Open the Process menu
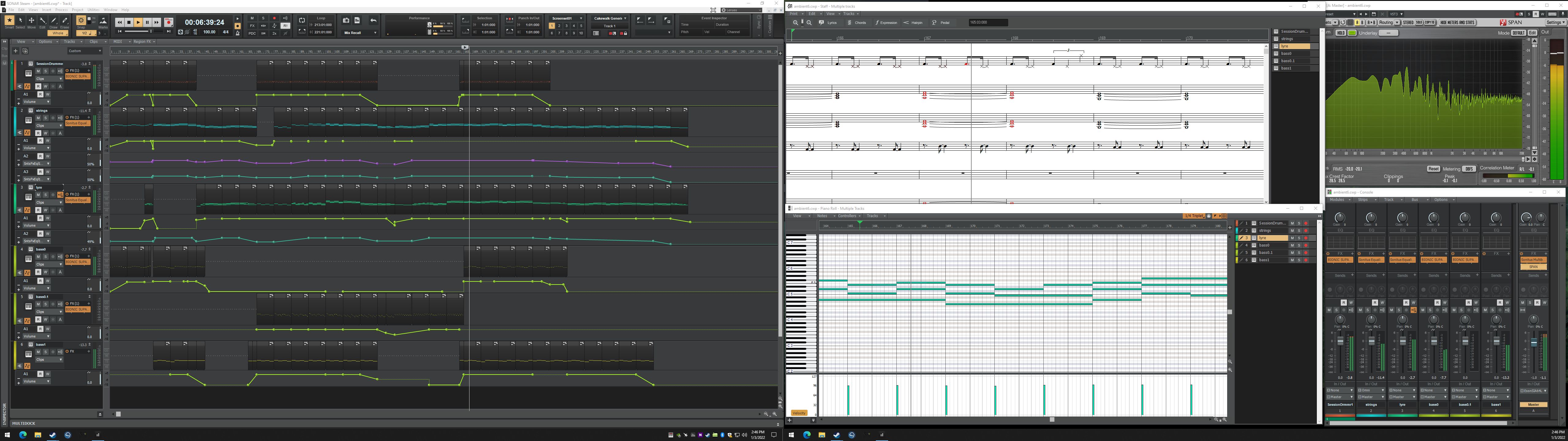Image resolution: width=1568 pixels, height=441 pixels. click(62, 10)
